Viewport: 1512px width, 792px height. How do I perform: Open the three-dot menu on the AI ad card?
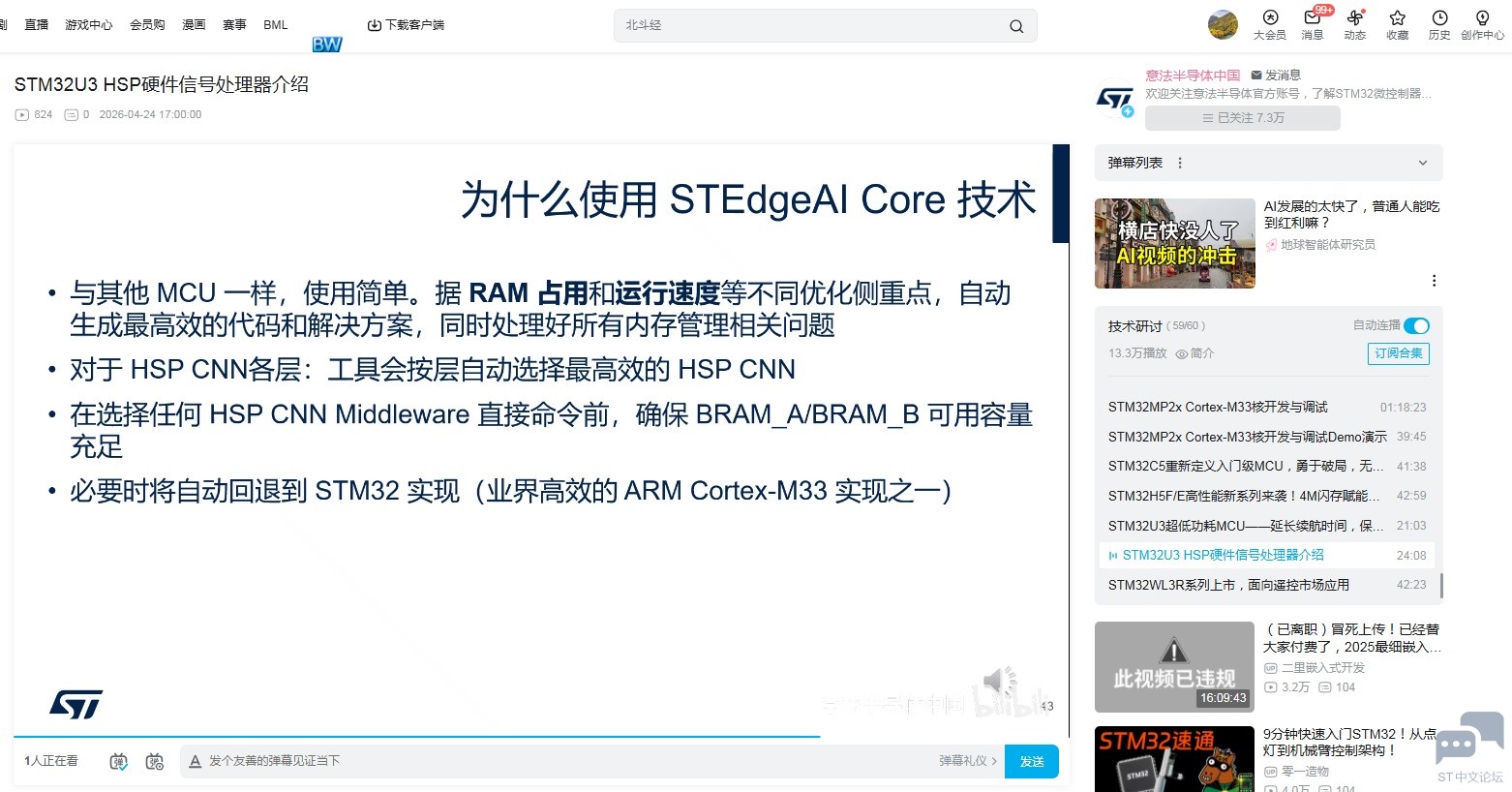click(x=1434, y=281)
